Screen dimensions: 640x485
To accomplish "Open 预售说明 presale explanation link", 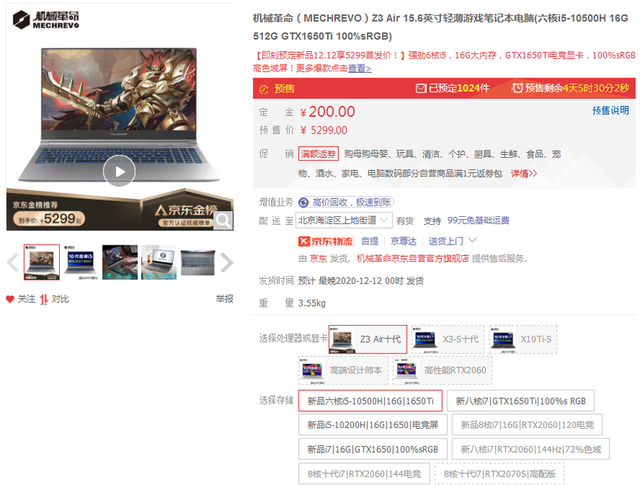I will pyautogui.click(x=611, y=110).
